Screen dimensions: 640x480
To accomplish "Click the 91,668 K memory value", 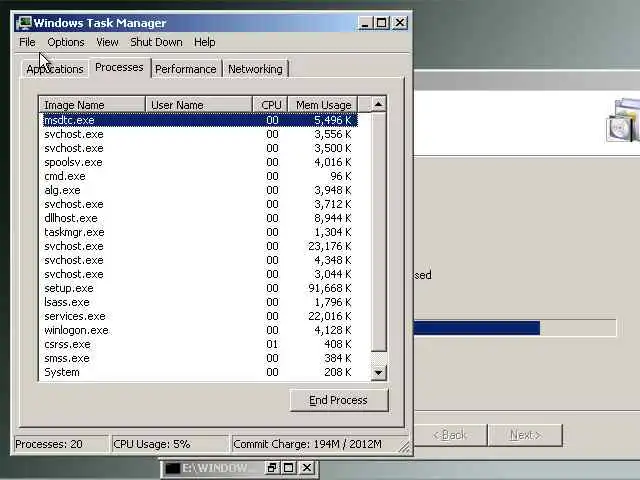I will (x=330, y=288).
